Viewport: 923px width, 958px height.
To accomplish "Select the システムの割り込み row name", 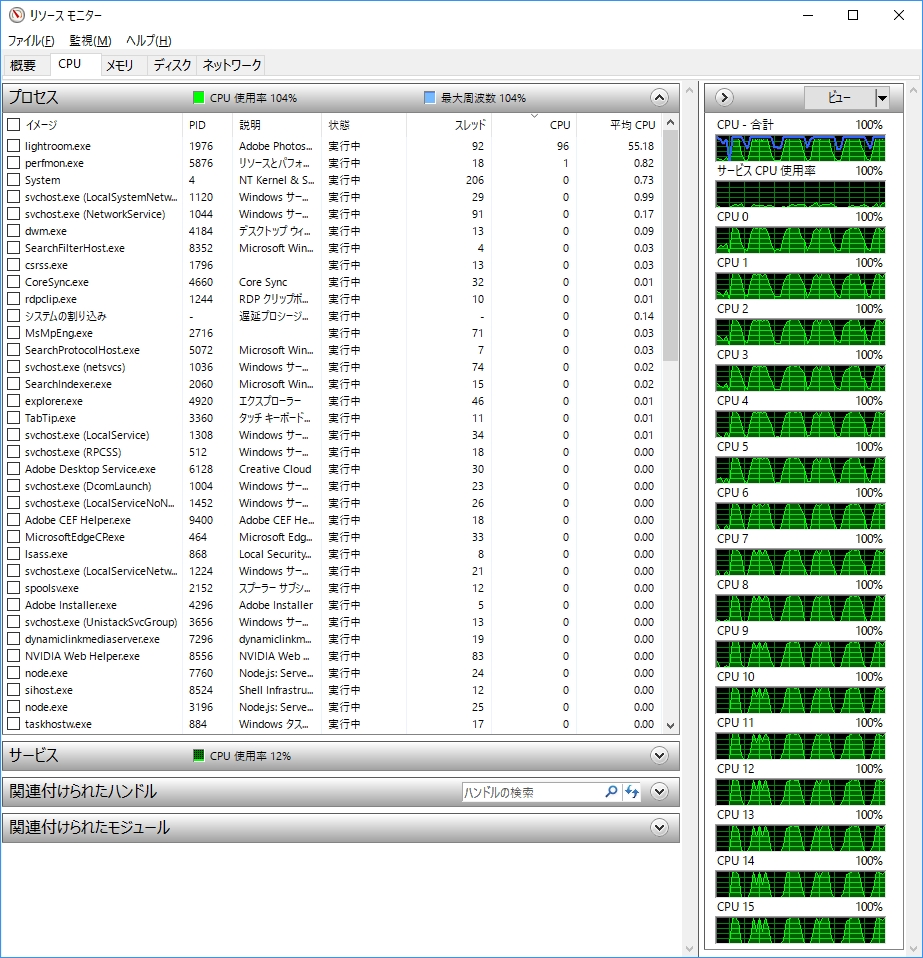I will tap(65, 316).
